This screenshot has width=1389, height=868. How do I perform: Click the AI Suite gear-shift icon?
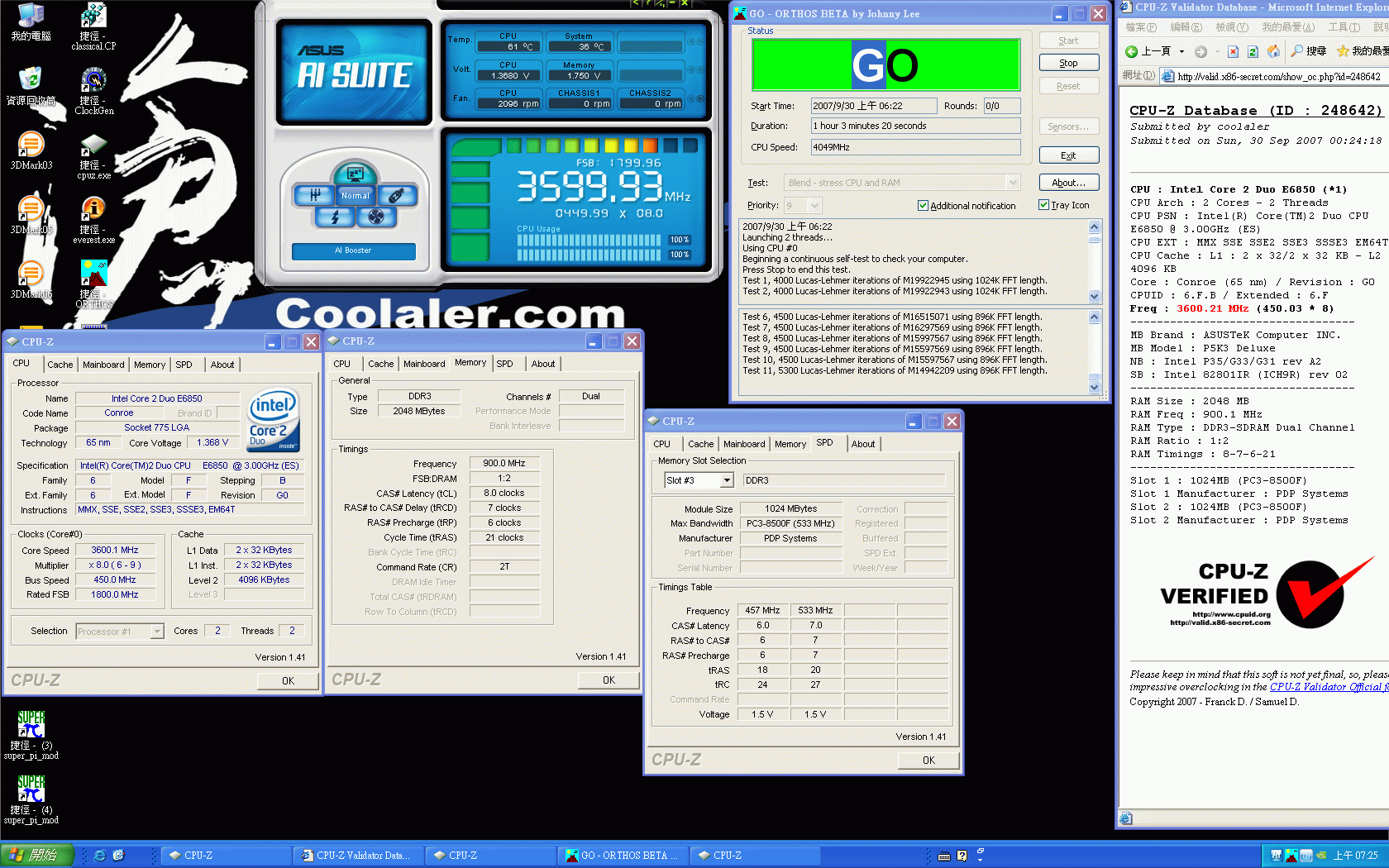(315, 195)
